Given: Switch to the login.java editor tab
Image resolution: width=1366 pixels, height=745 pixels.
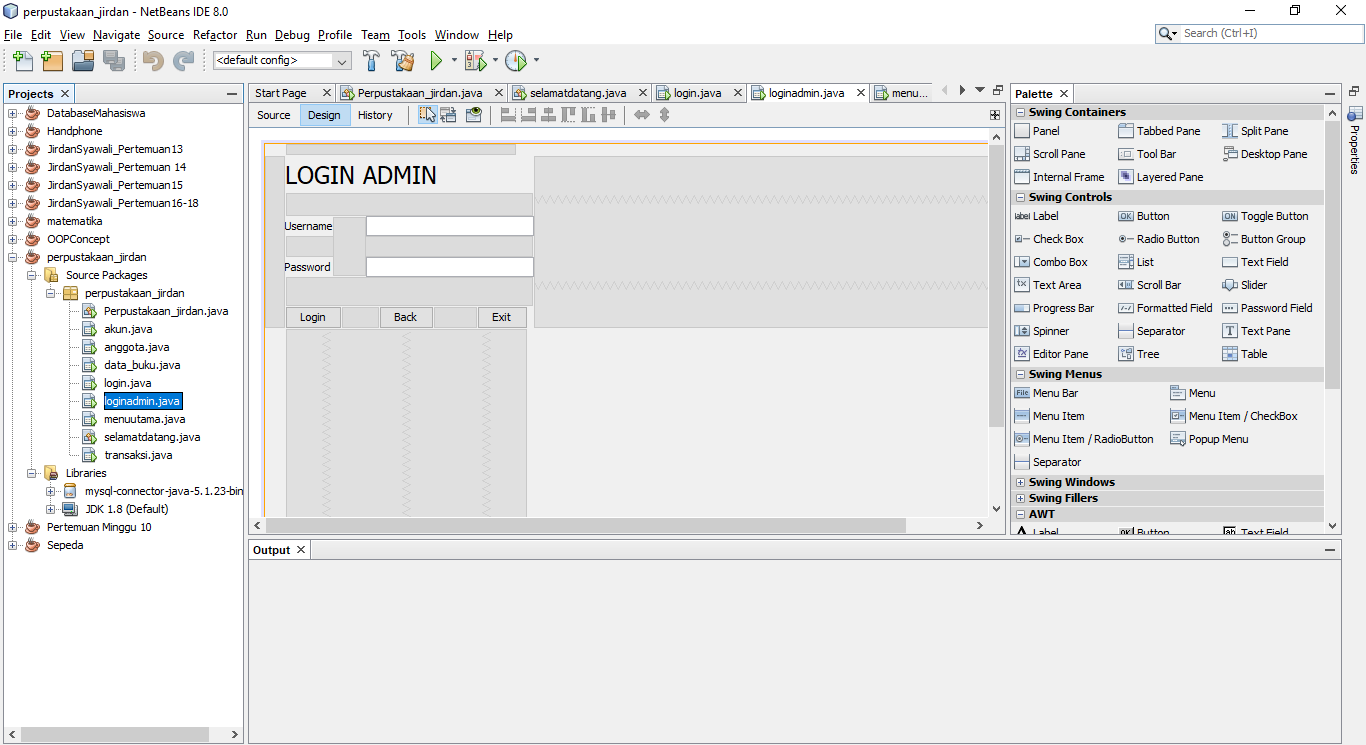Looking at the screenshot, I should point(692,92).
